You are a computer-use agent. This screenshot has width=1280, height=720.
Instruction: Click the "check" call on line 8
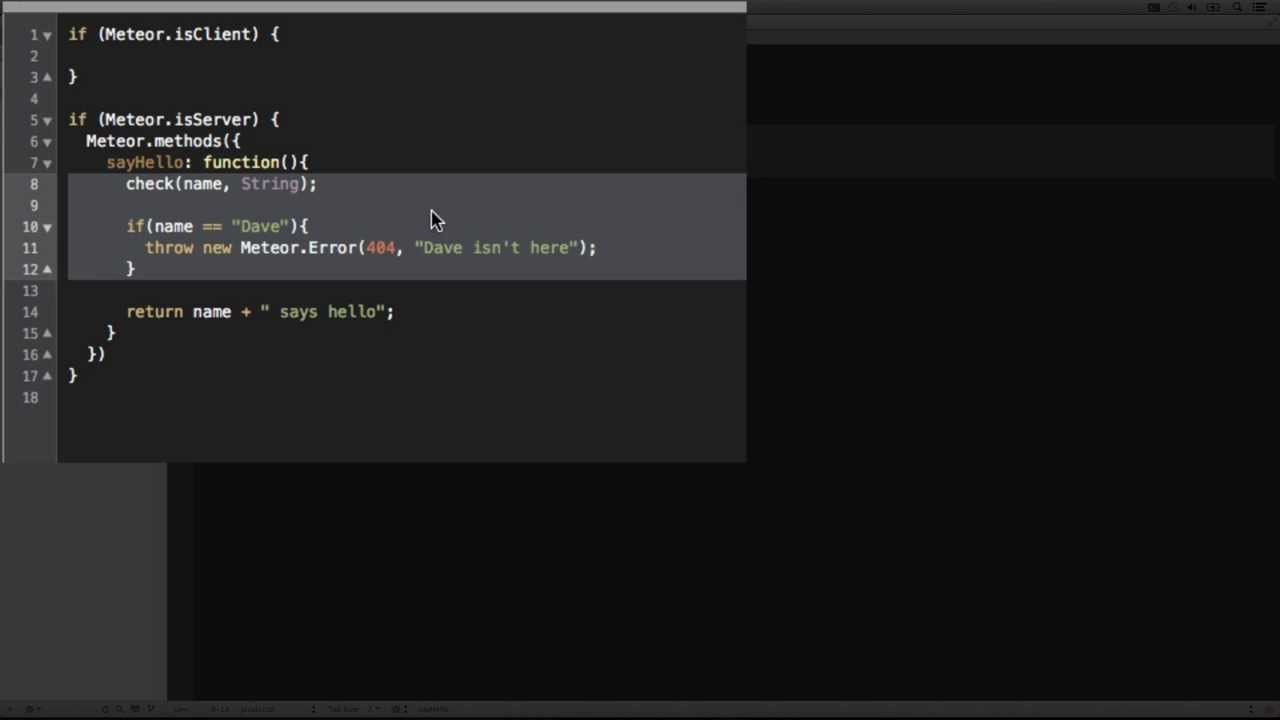[x=150, y=183]
